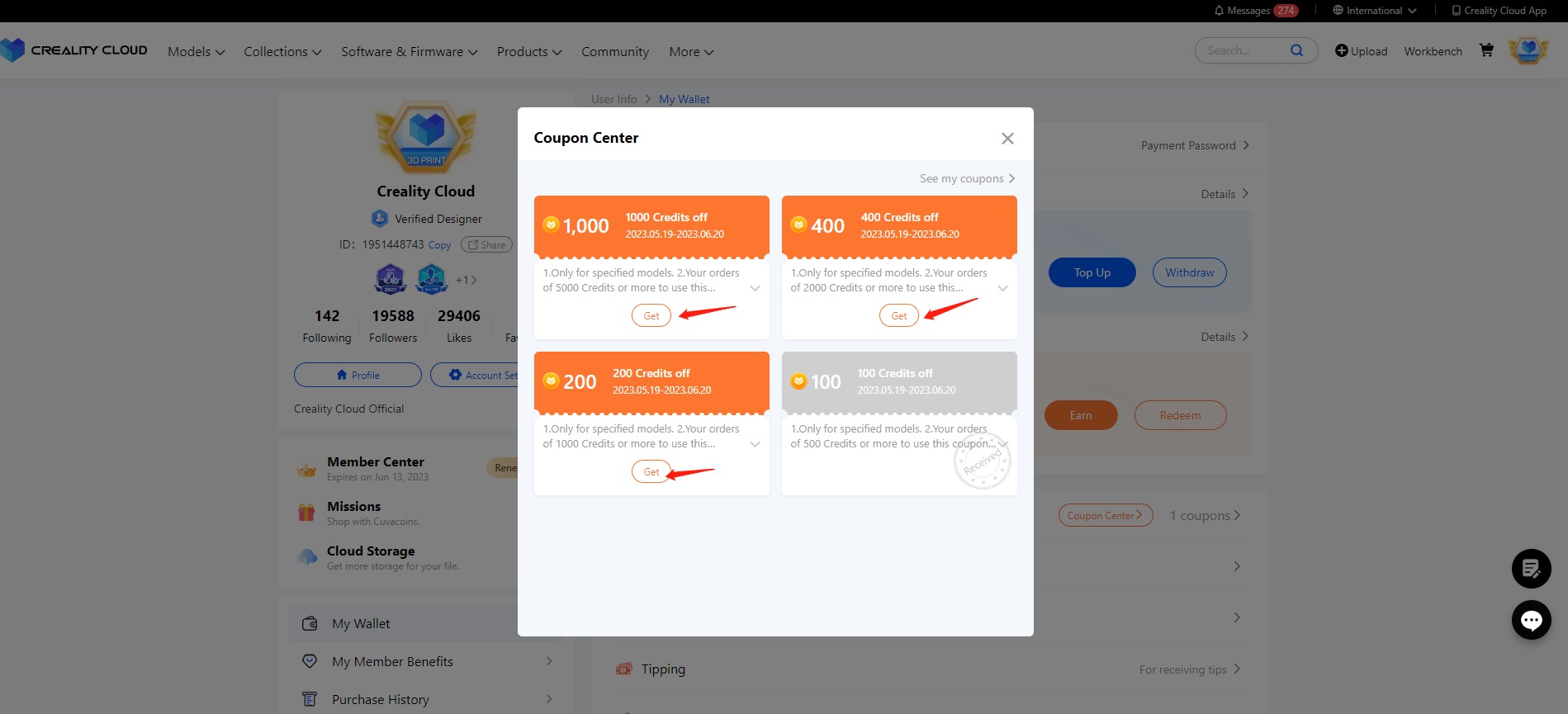Select My Member Benefits in sidebar

(426, 661)
